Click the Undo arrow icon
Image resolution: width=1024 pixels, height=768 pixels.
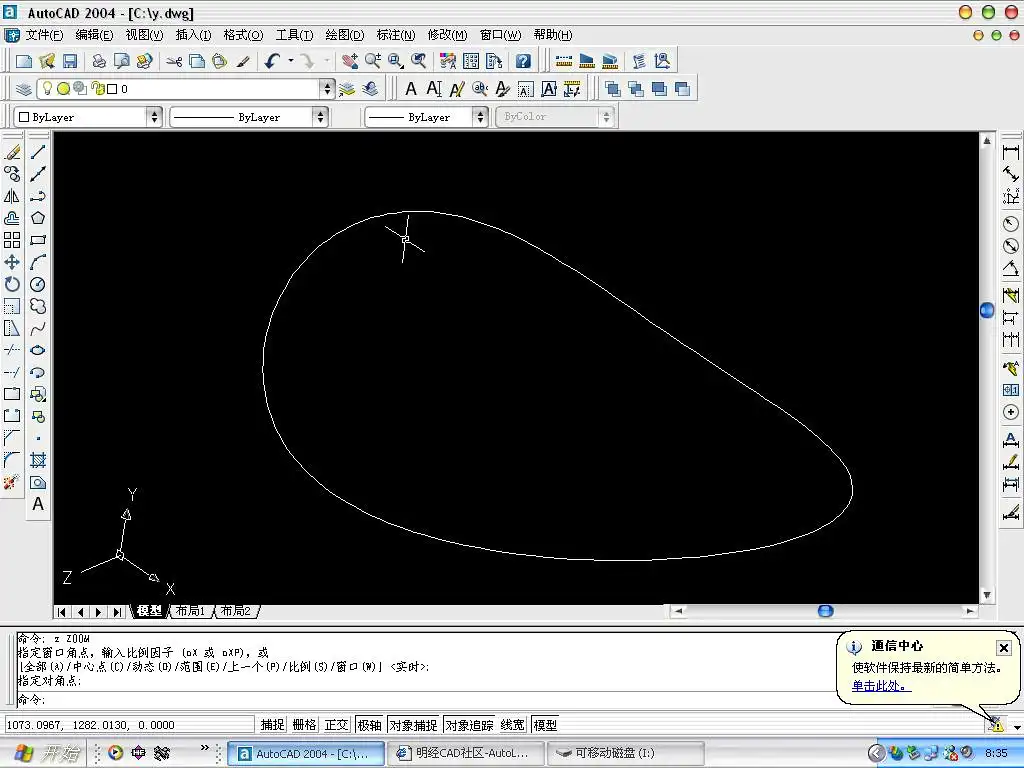click(272, 61)
